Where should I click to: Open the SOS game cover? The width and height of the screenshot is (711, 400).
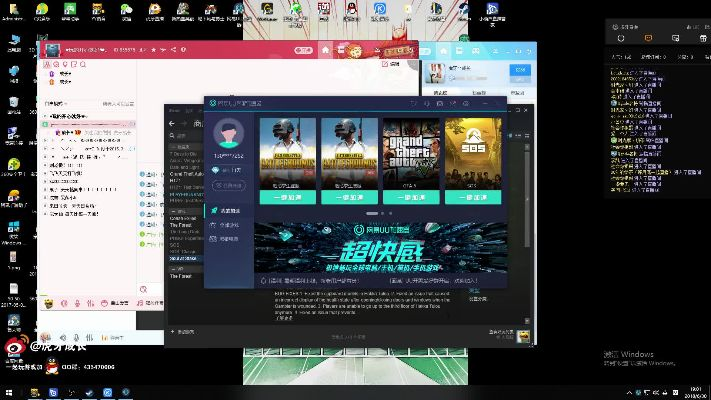473,154
